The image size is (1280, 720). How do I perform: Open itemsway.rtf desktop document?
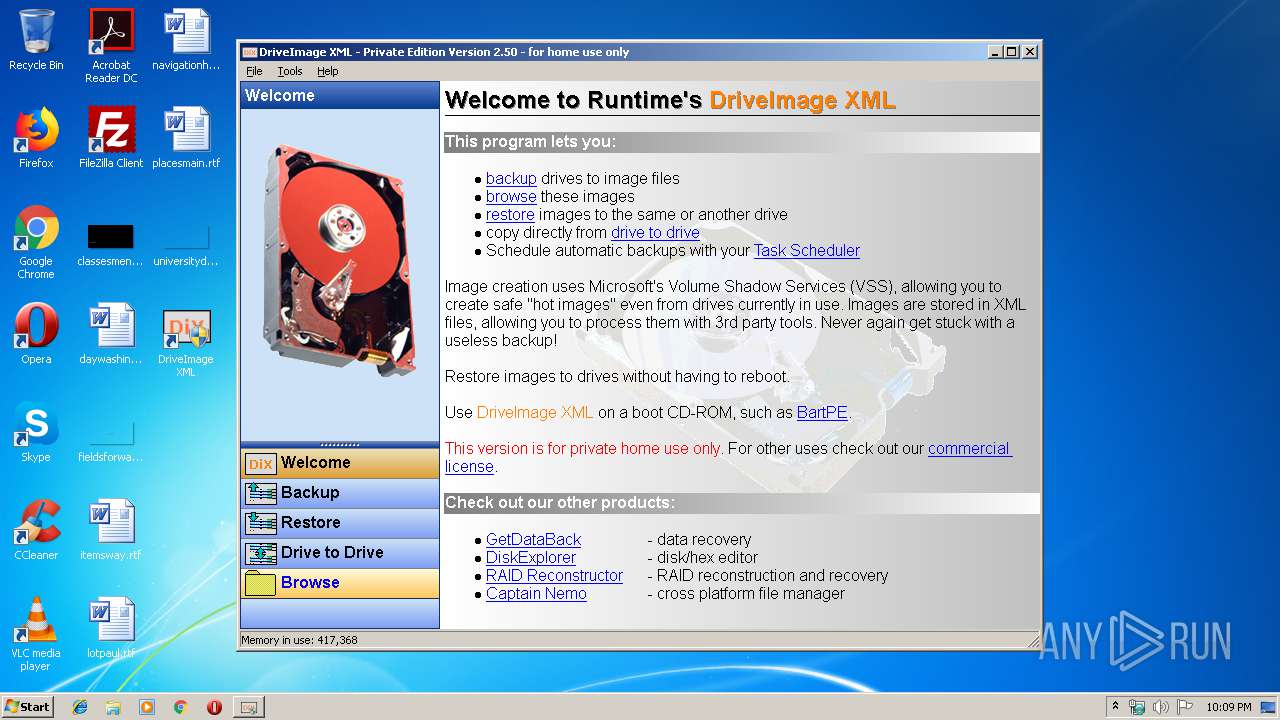(x=111, y=530)
